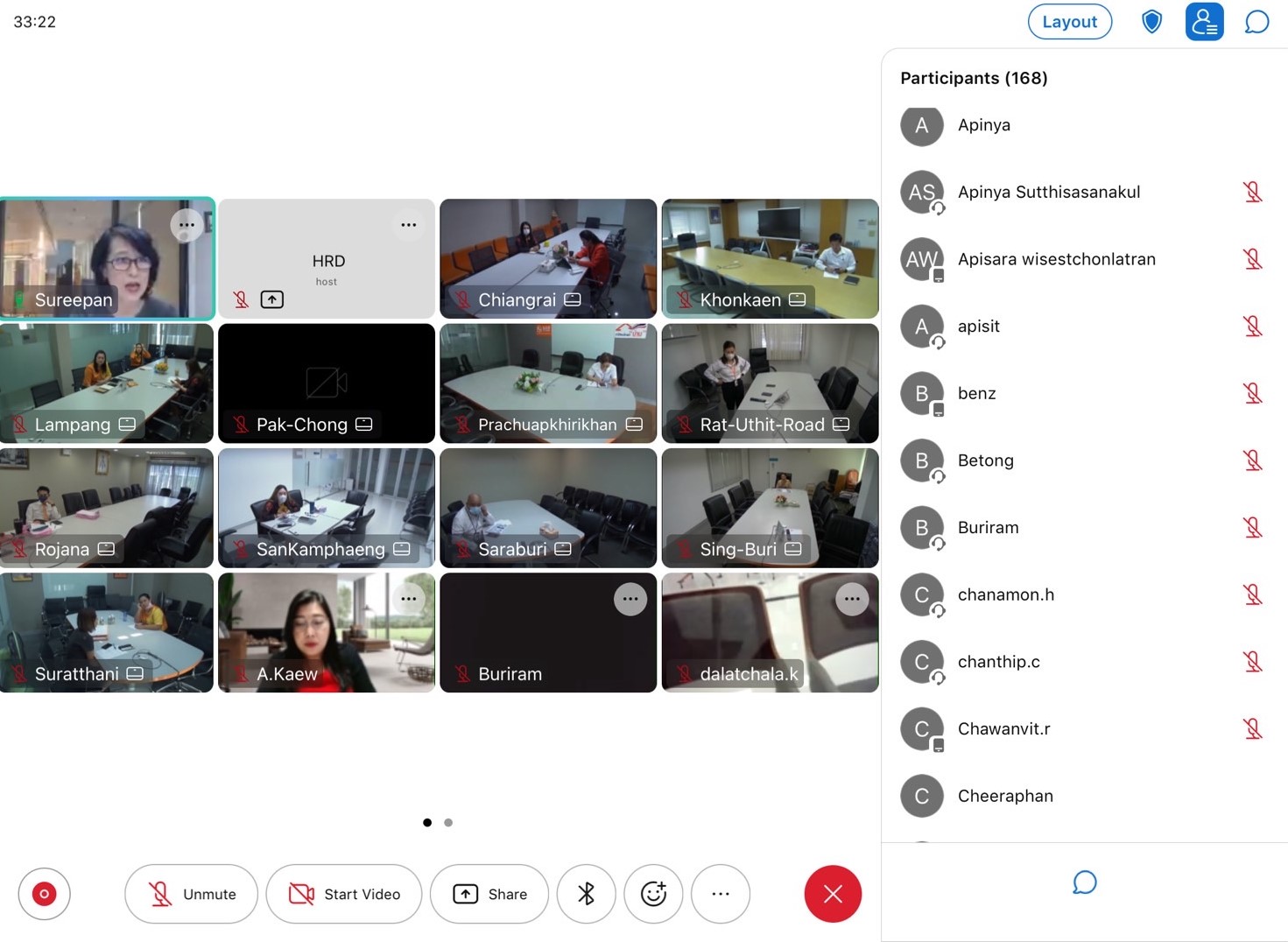Screen dimensions: 1288x942
Task: Go to second page of video grid
Action: coord(448,823)
